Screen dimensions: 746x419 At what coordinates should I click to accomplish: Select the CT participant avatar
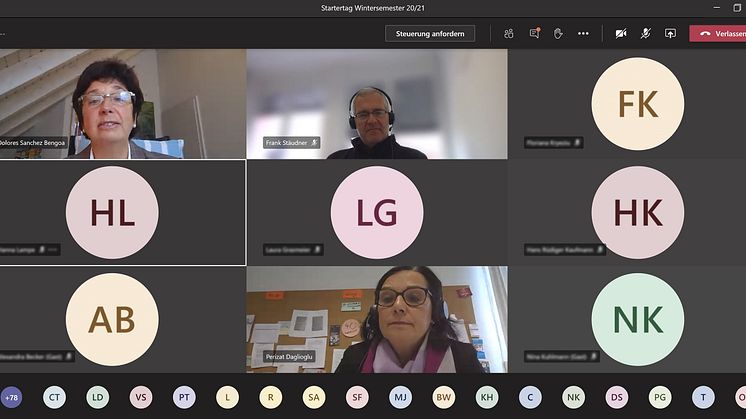click(x=54, y=397)
